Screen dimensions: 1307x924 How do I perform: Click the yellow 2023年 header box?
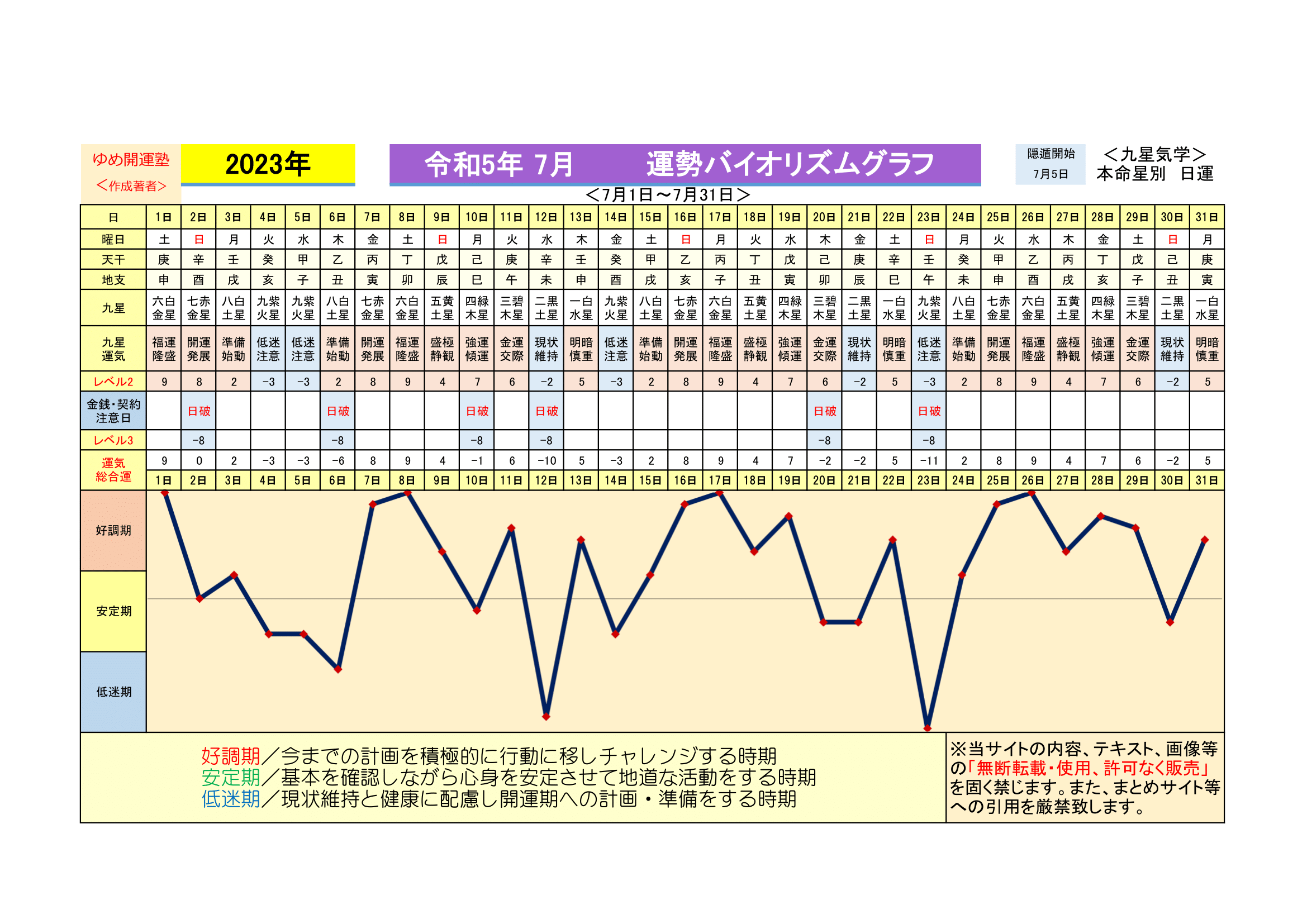click(x=268, y=164)
